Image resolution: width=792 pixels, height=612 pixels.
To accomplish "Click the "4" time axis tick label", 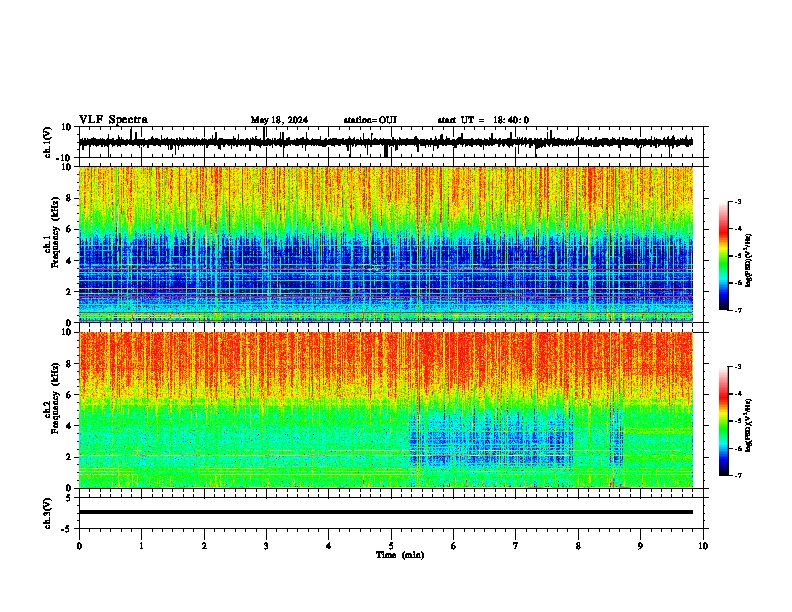I will pyautogui.click(x=329, y=546).
